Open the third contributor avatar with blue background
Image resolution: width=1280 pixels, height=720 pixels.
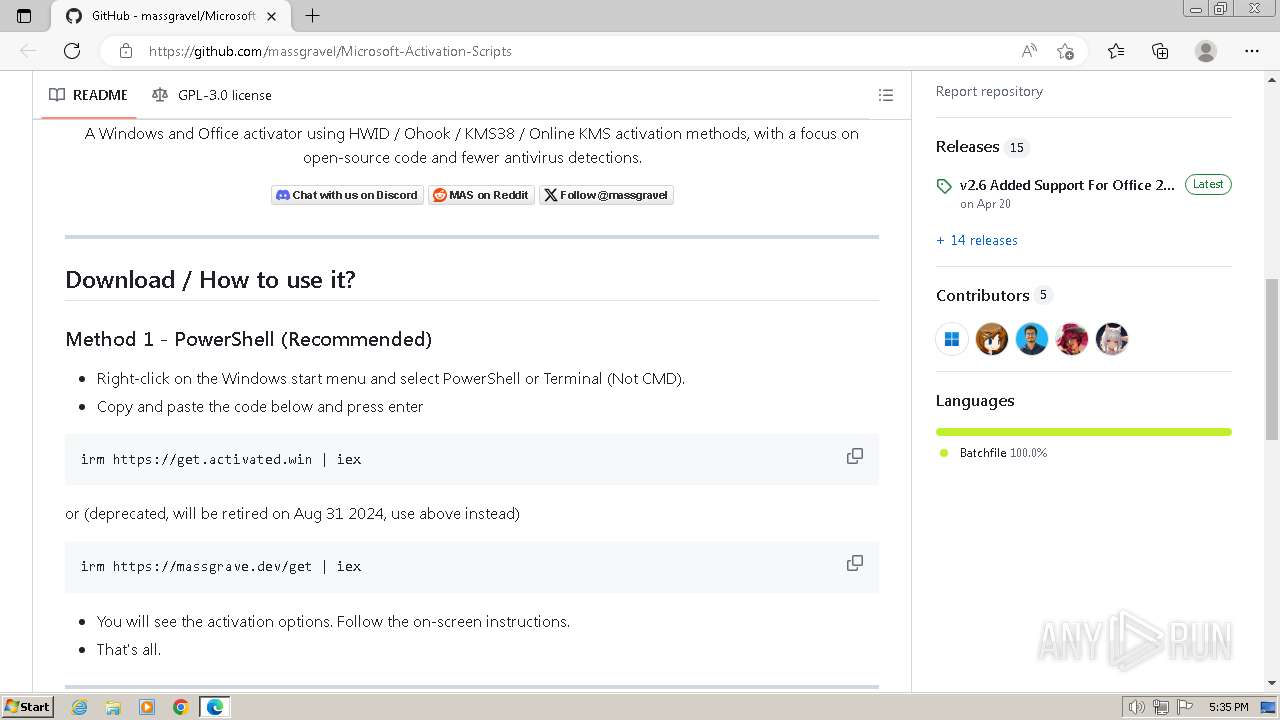tap(1032, 339)
